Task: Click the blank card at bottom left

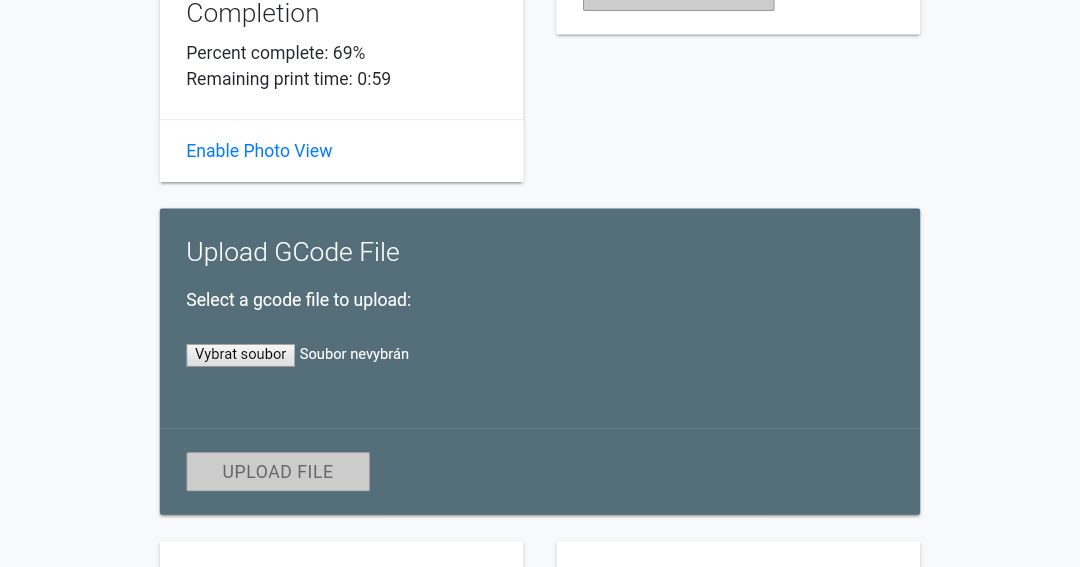Action: pyautogui.click(x=341, y=554)
